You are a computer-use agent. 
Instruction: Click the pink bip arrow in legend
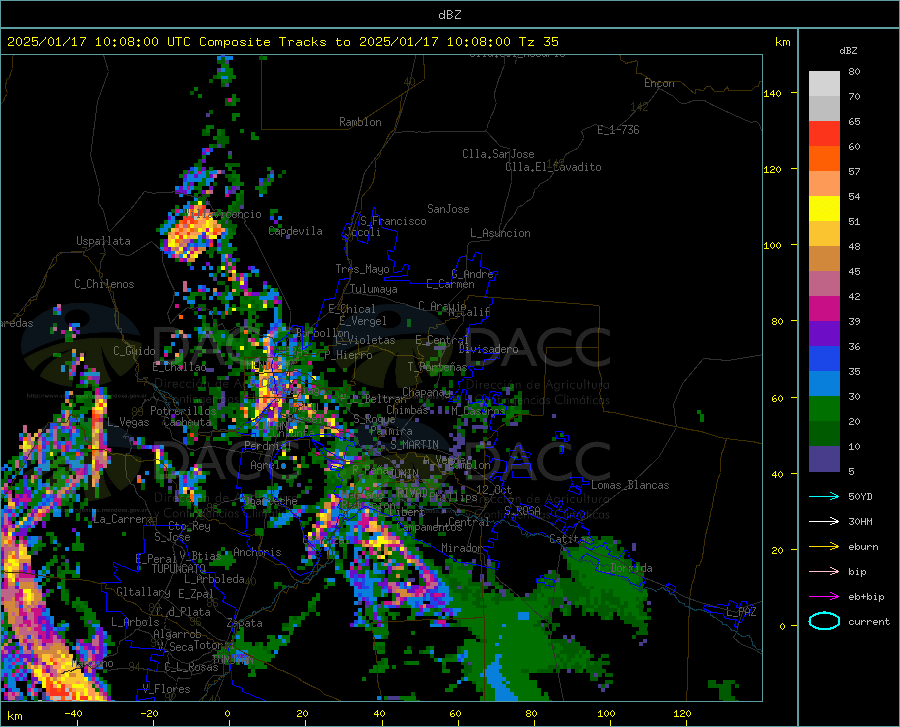point(824,572)
